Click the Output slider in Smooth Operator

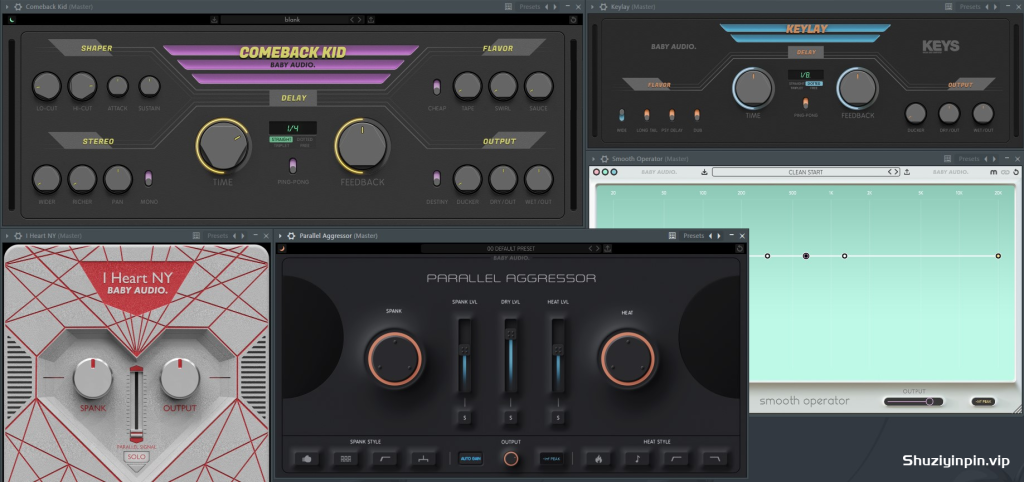913,402
